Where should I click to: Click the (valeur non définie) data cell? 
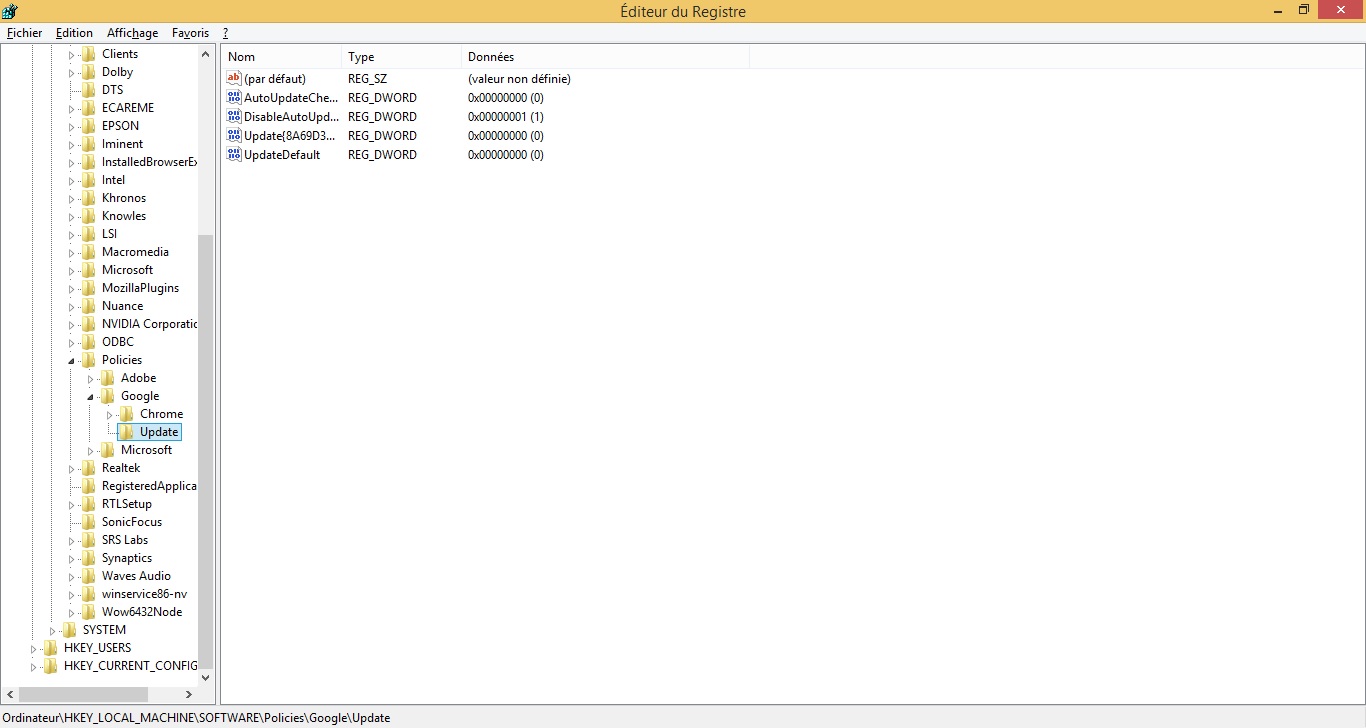pyautogui.click(x=520, y=78)
